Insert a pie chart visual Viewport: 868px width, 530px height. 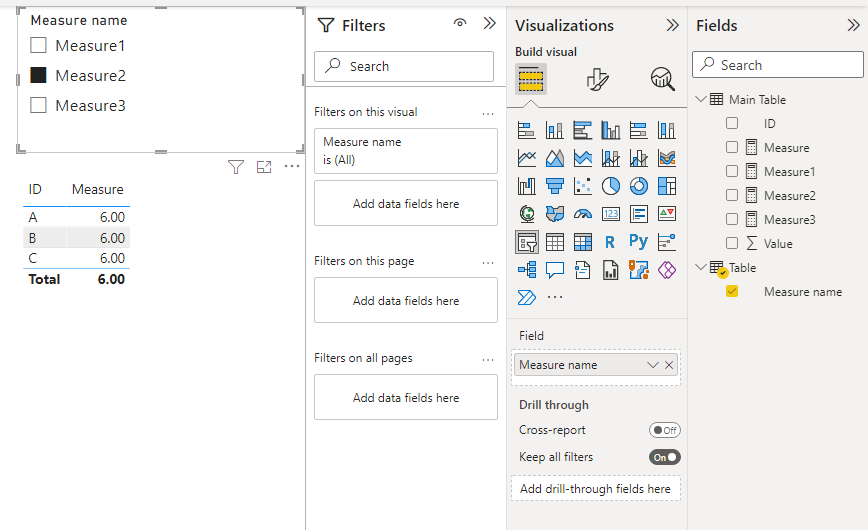(611, 186)
